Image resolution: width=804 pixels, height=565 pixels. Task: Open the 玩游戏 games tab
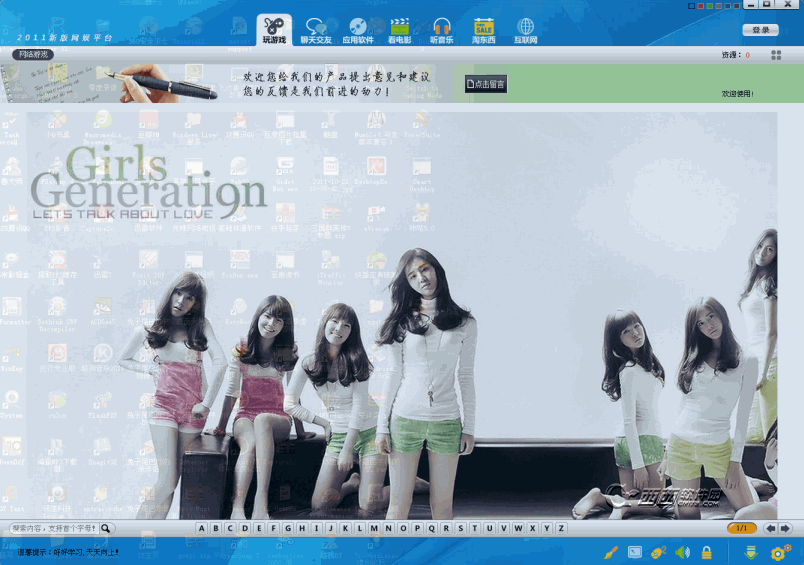click(274, 30)
